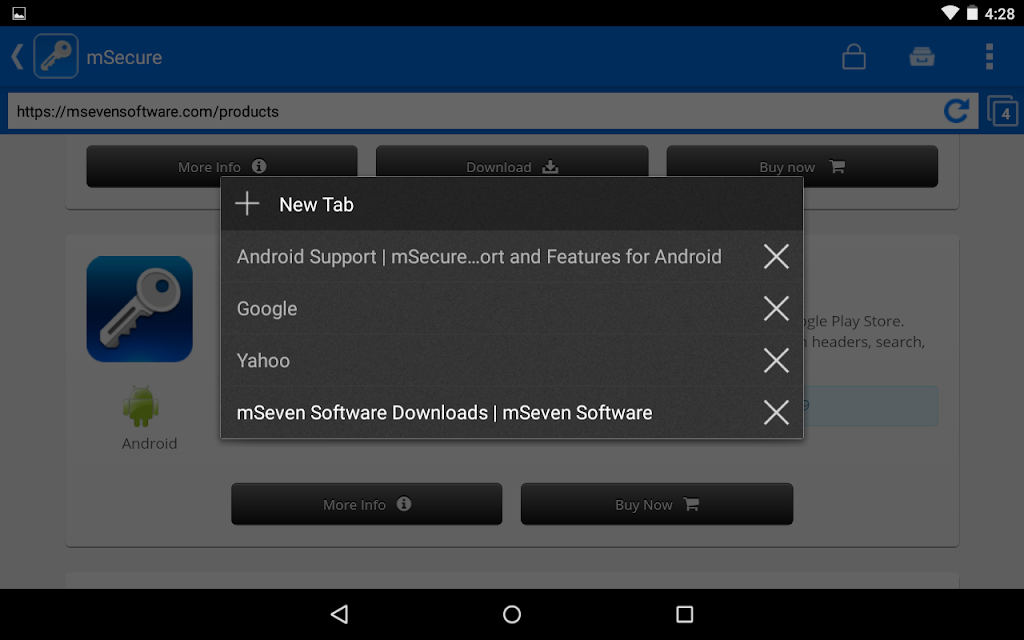Open the autofill briefcase icon in header
The height and width of the screenshot is (640, 1024).
tap(921, 57)
